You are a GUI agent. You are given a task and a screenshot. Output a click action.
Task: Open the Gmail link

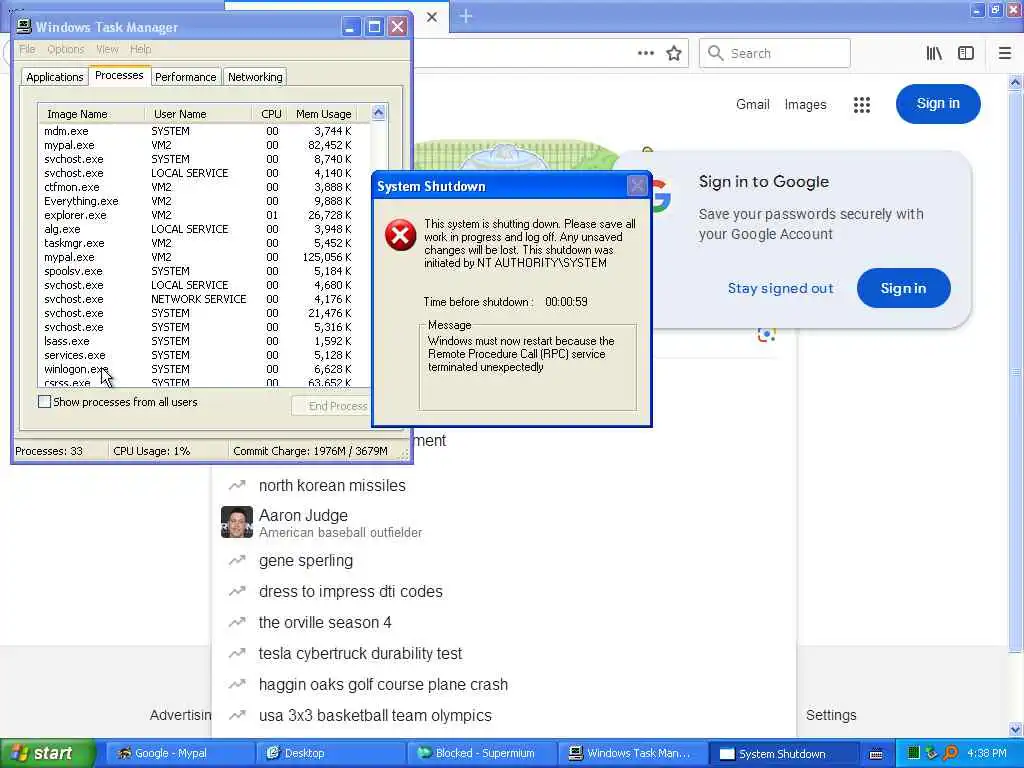click(752, 104)
